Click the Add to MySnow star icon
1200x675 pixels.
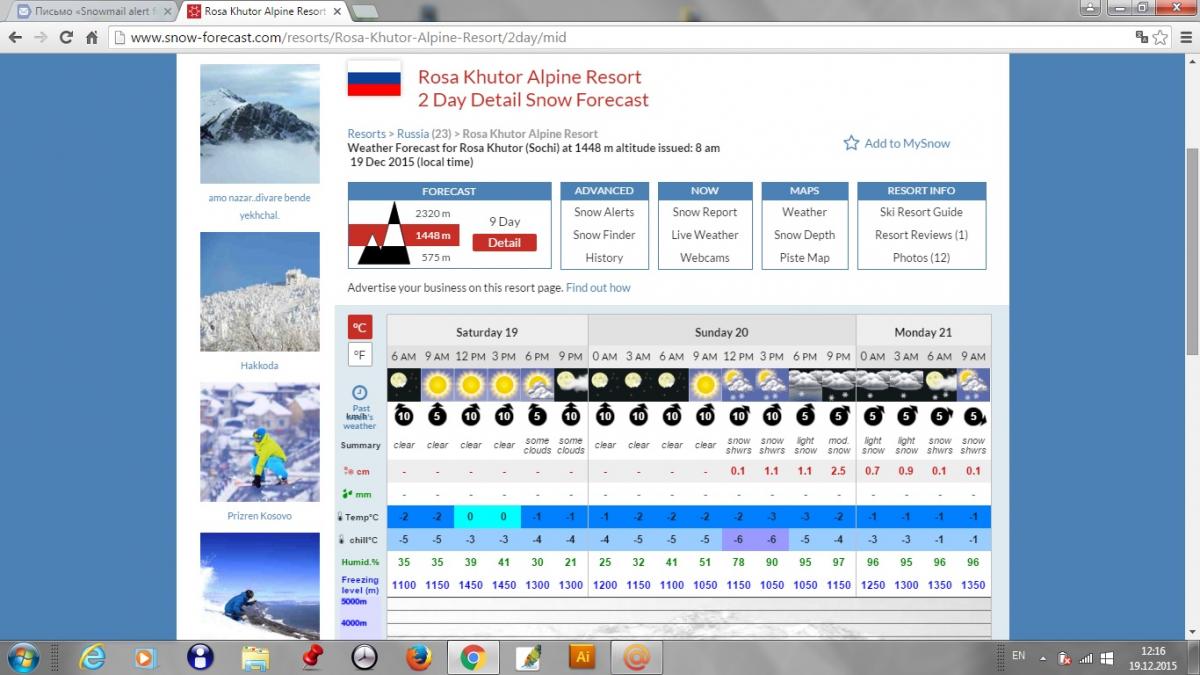(851, 143)
